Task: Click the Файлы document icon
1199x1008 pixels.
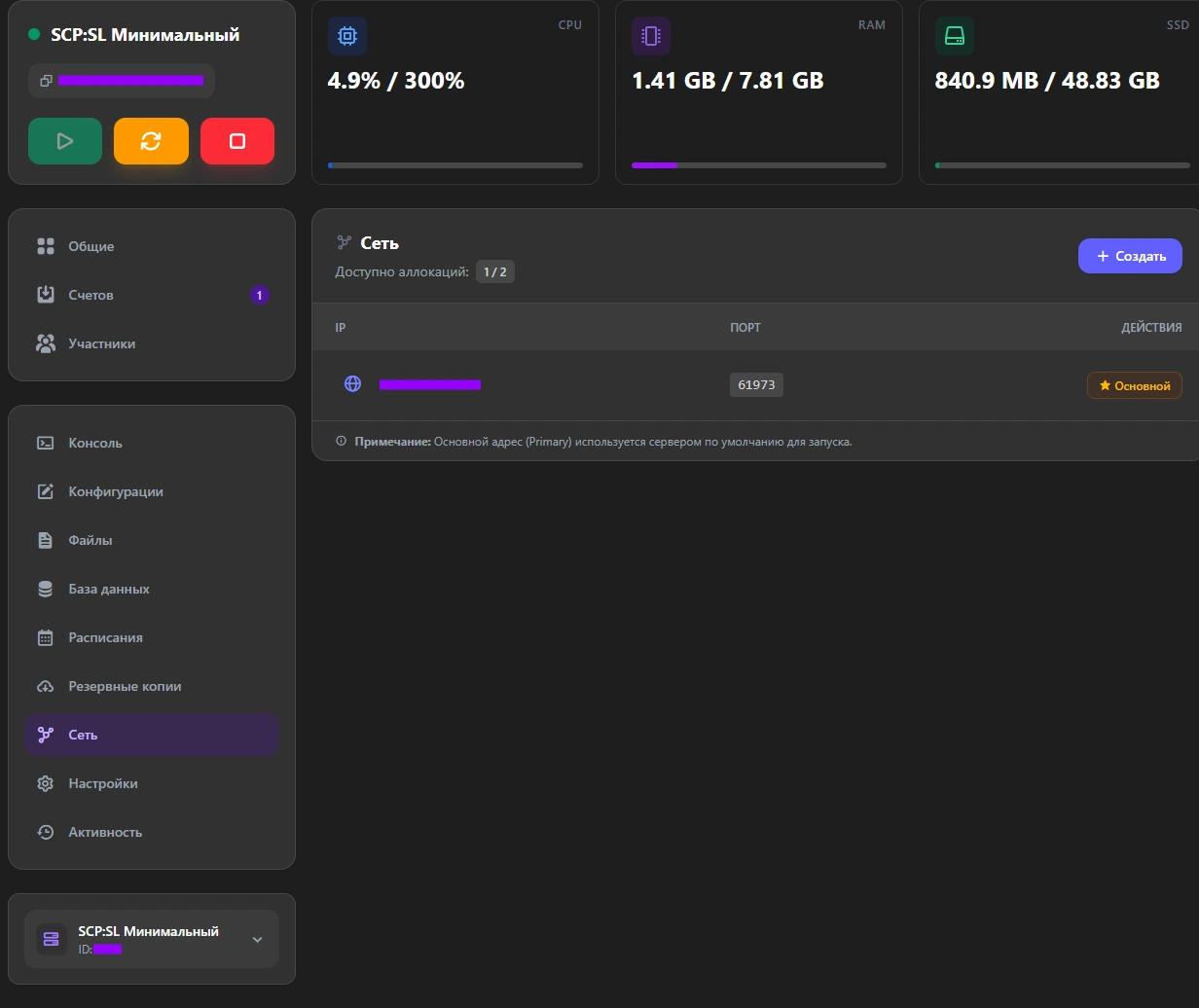Action: pos(46,540)
